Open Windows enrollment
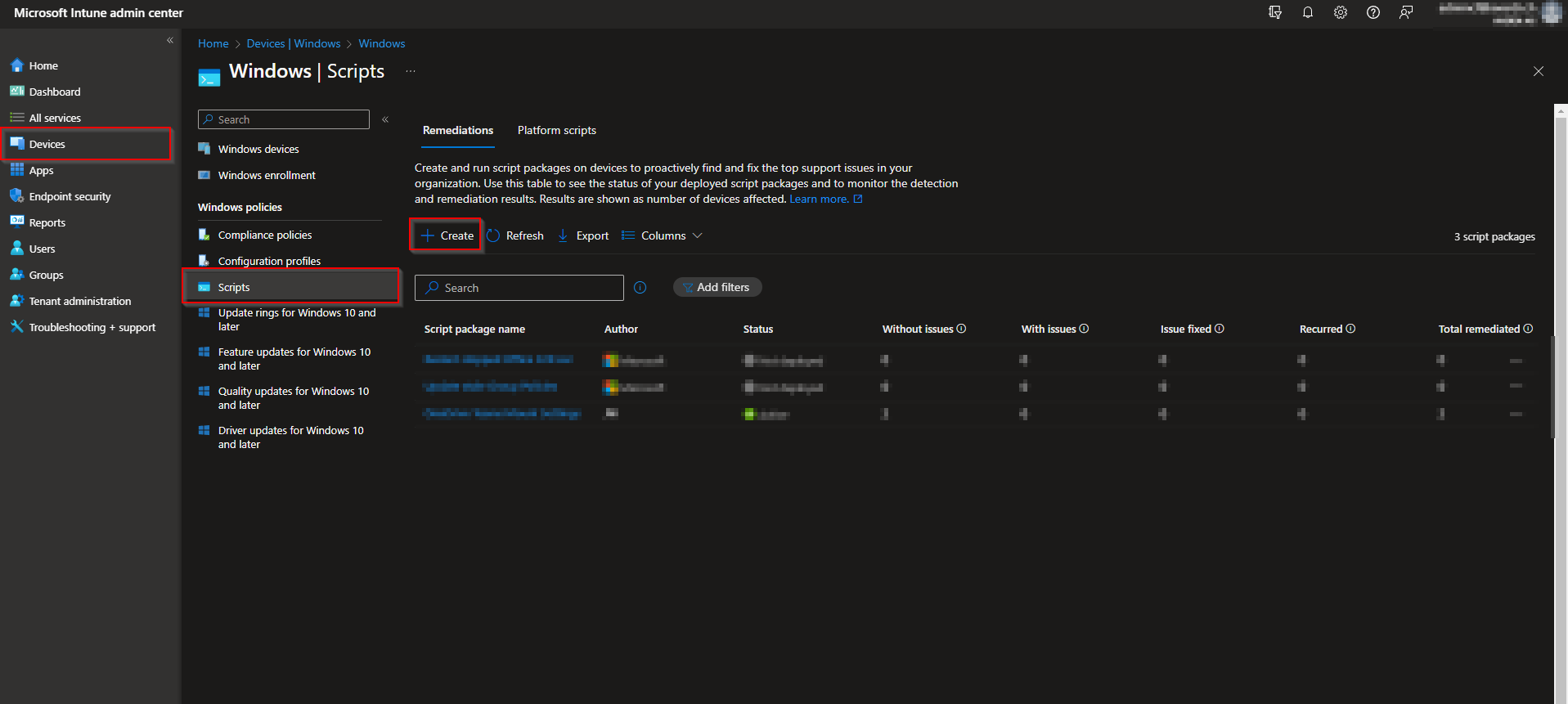 click(267, 175)
